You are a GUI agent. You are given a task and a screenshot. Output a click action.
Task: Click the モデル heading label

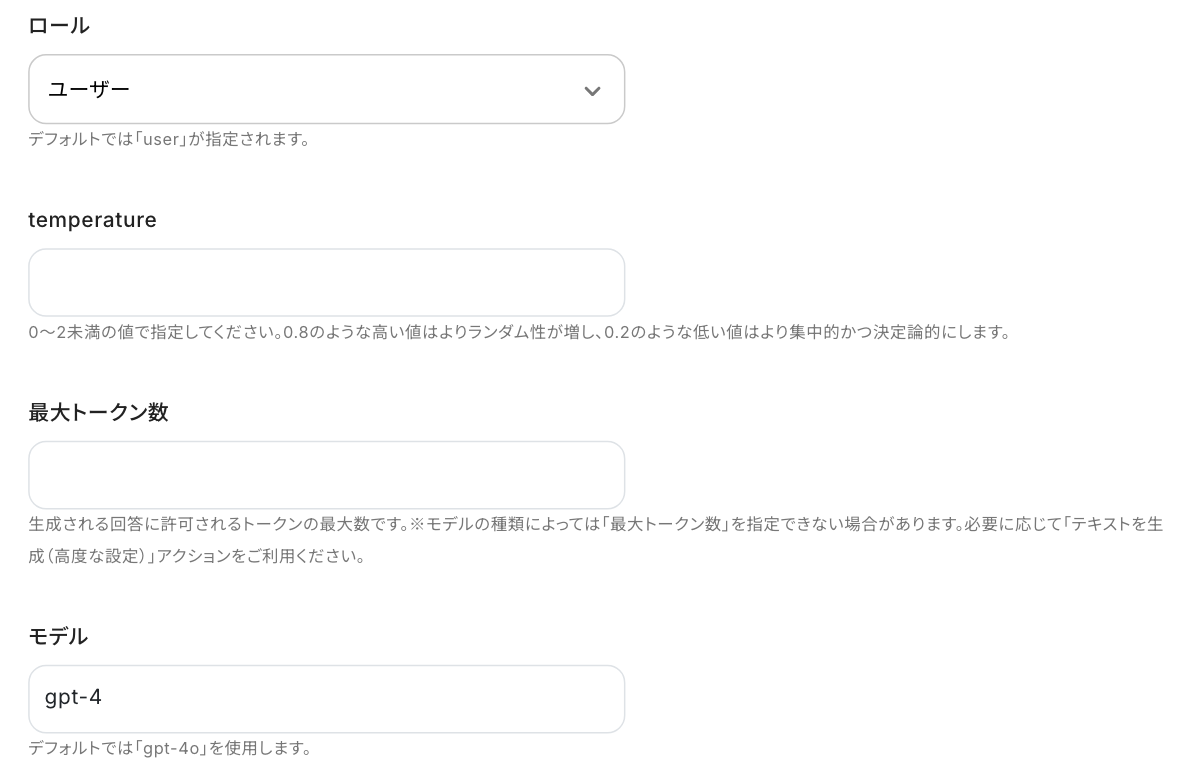pos(58,636)
